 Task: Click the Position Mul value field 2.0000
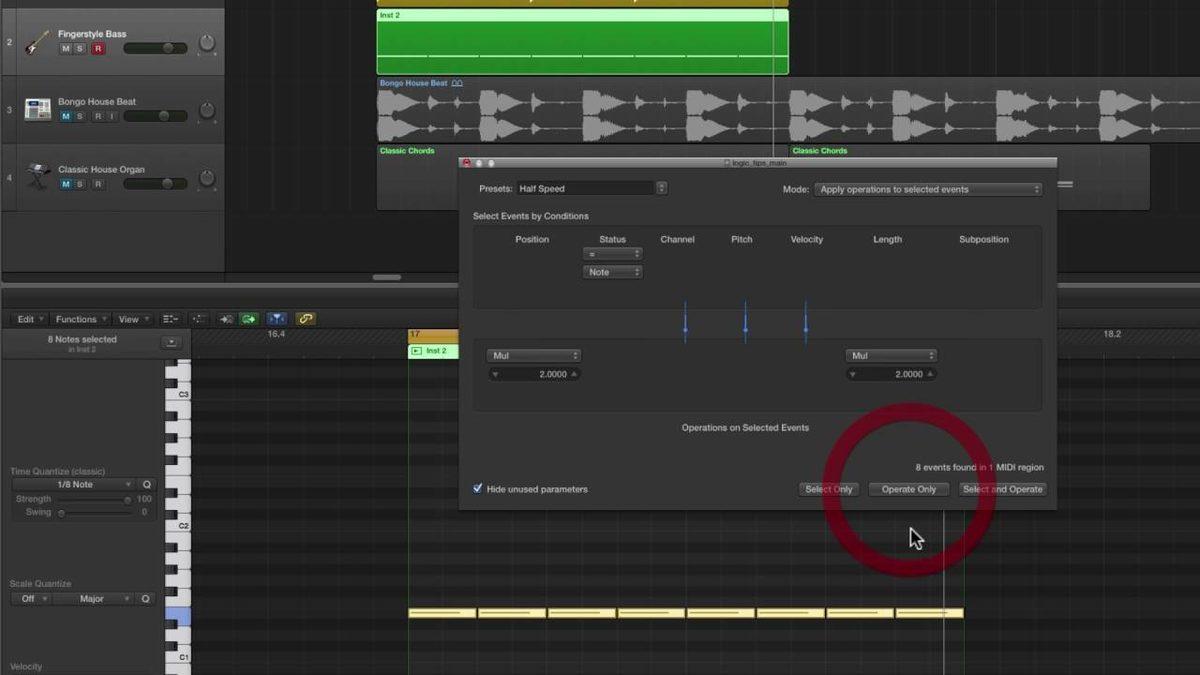click(534, 374)
